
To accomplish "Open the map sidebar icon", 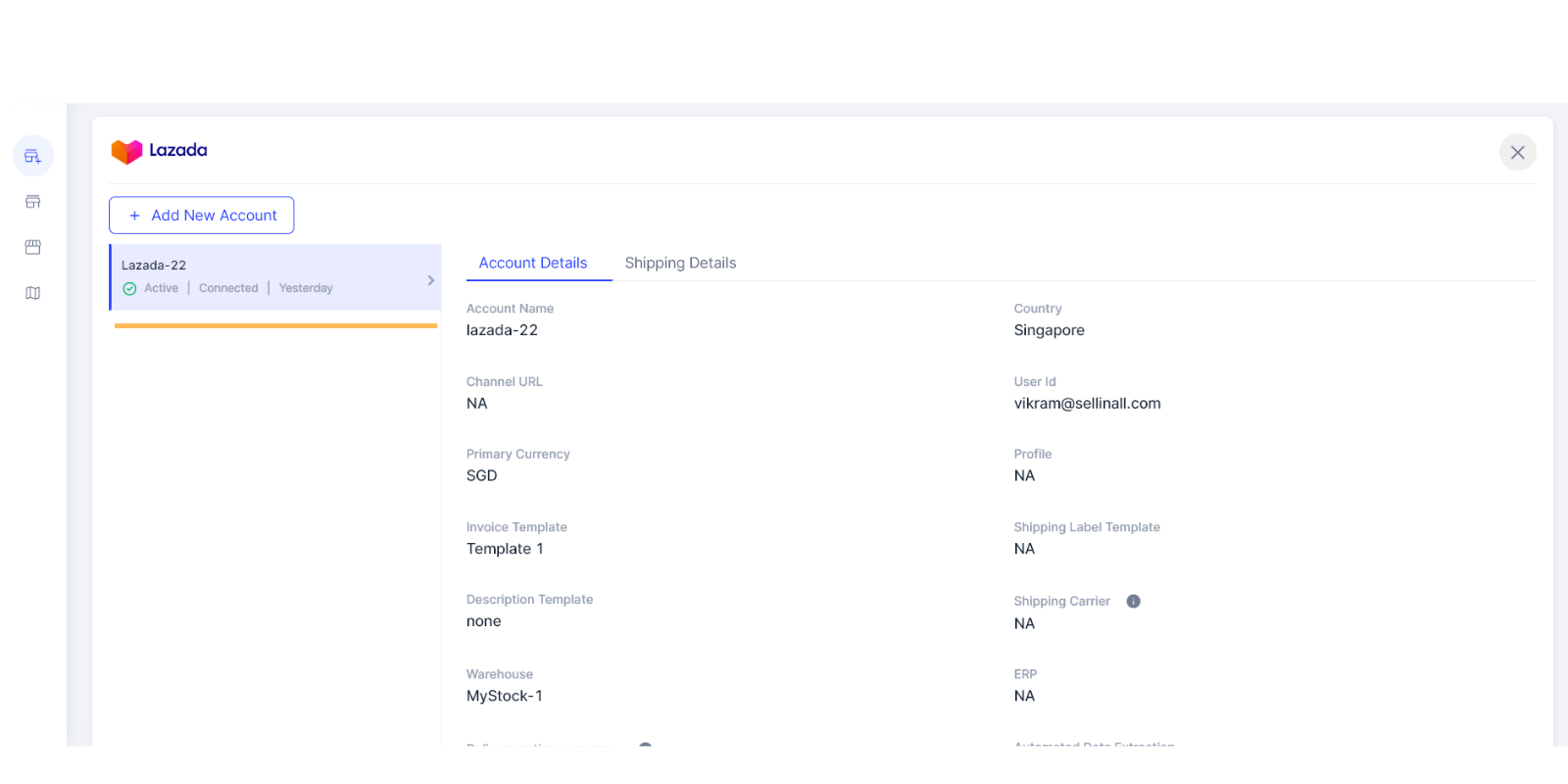I will (x=32, y=293).
